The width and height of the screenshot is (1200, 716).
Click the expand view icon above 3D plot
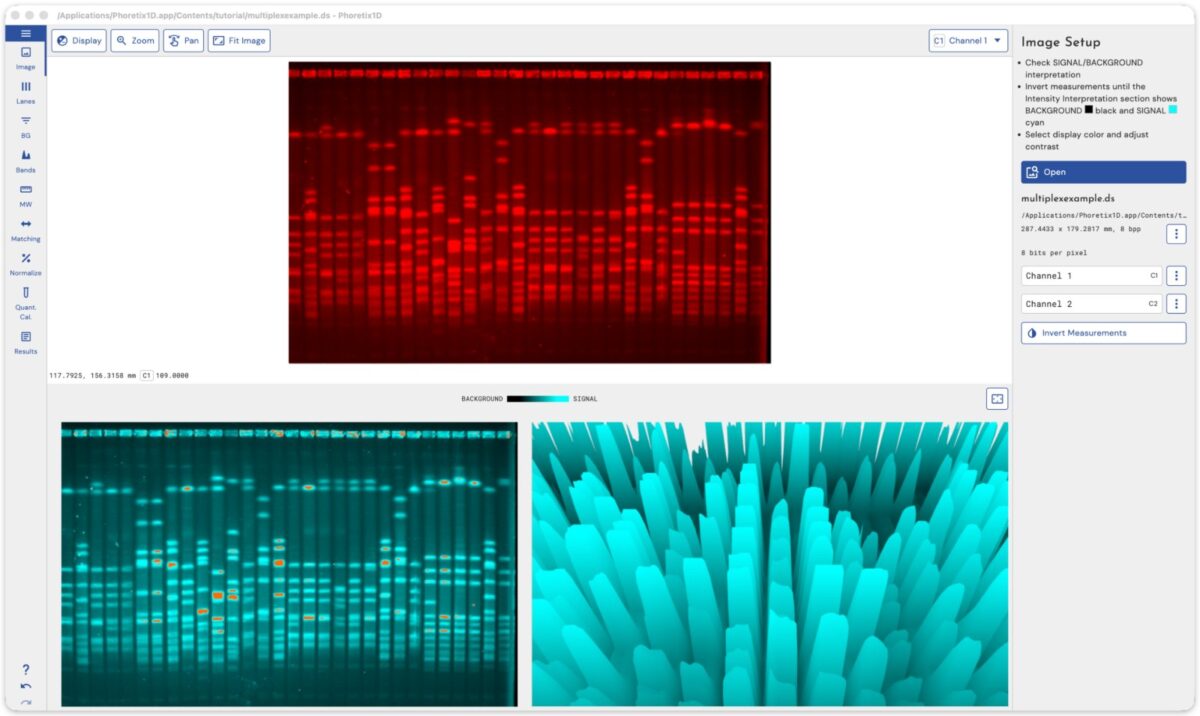pos(997,399)
